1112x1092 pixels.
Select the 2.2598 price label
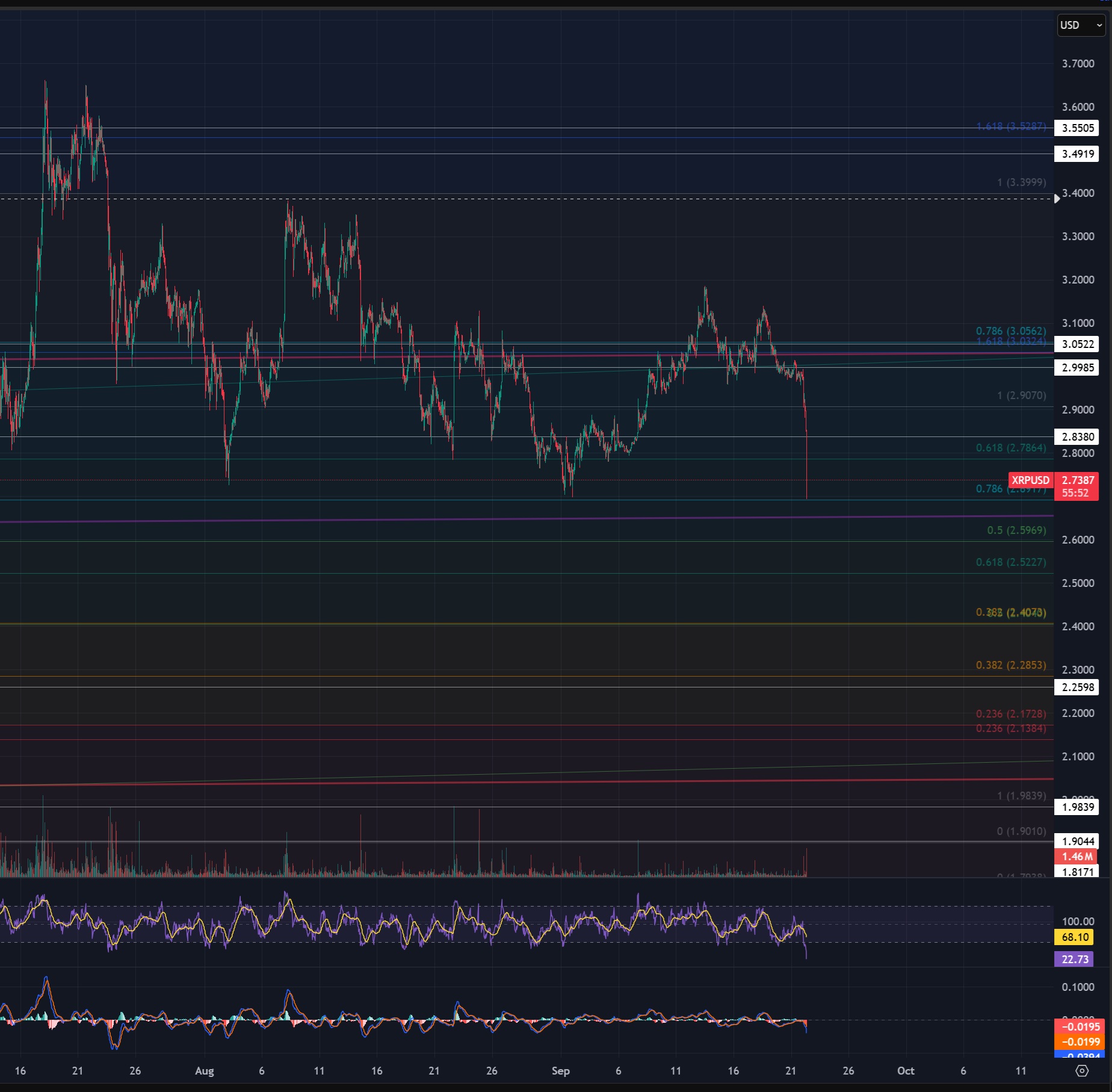click(x=1077, y=687)
